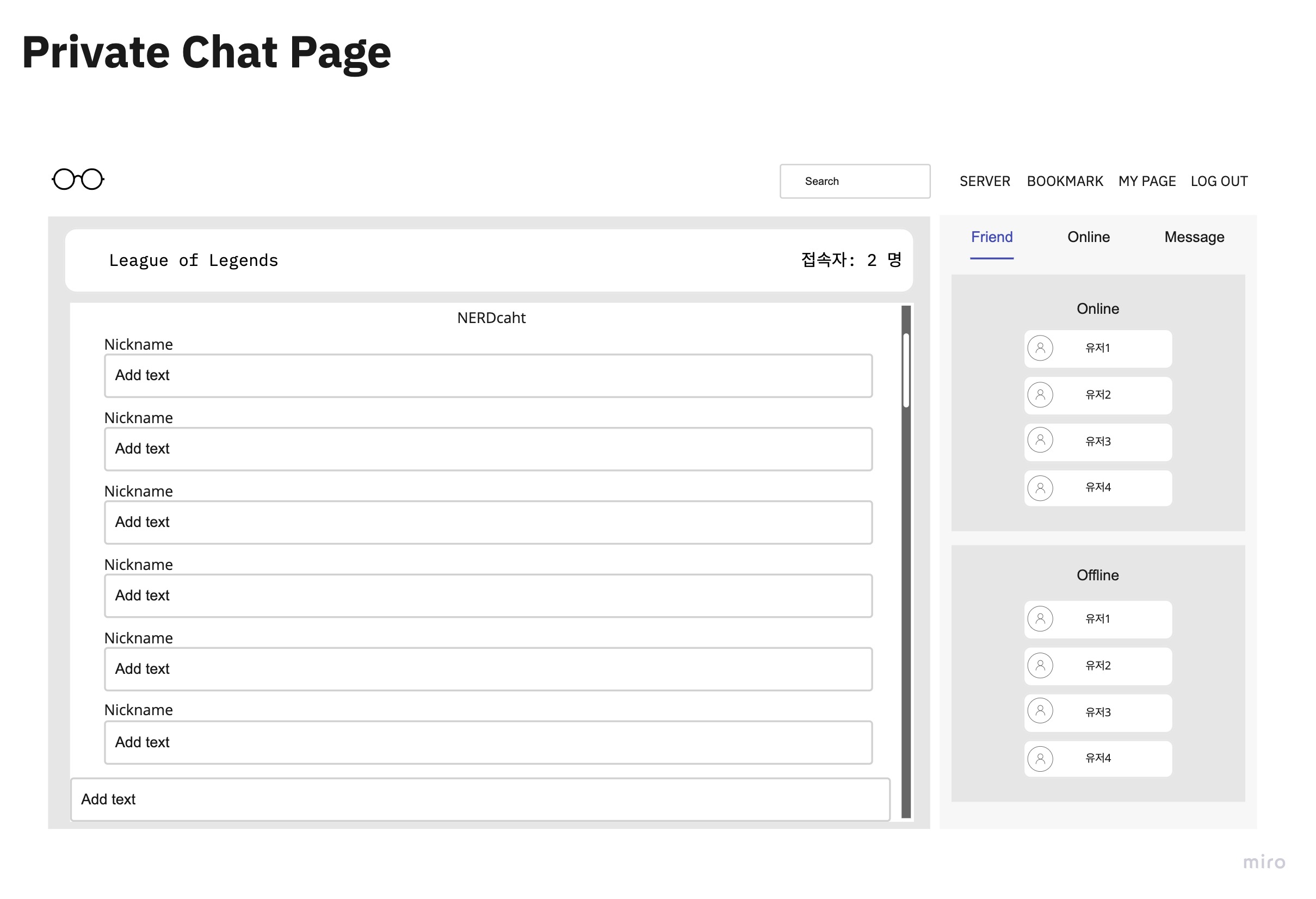Click 유저4 avatar icon in Online list
This screenshot has width=1316, height=899.
1040,487
